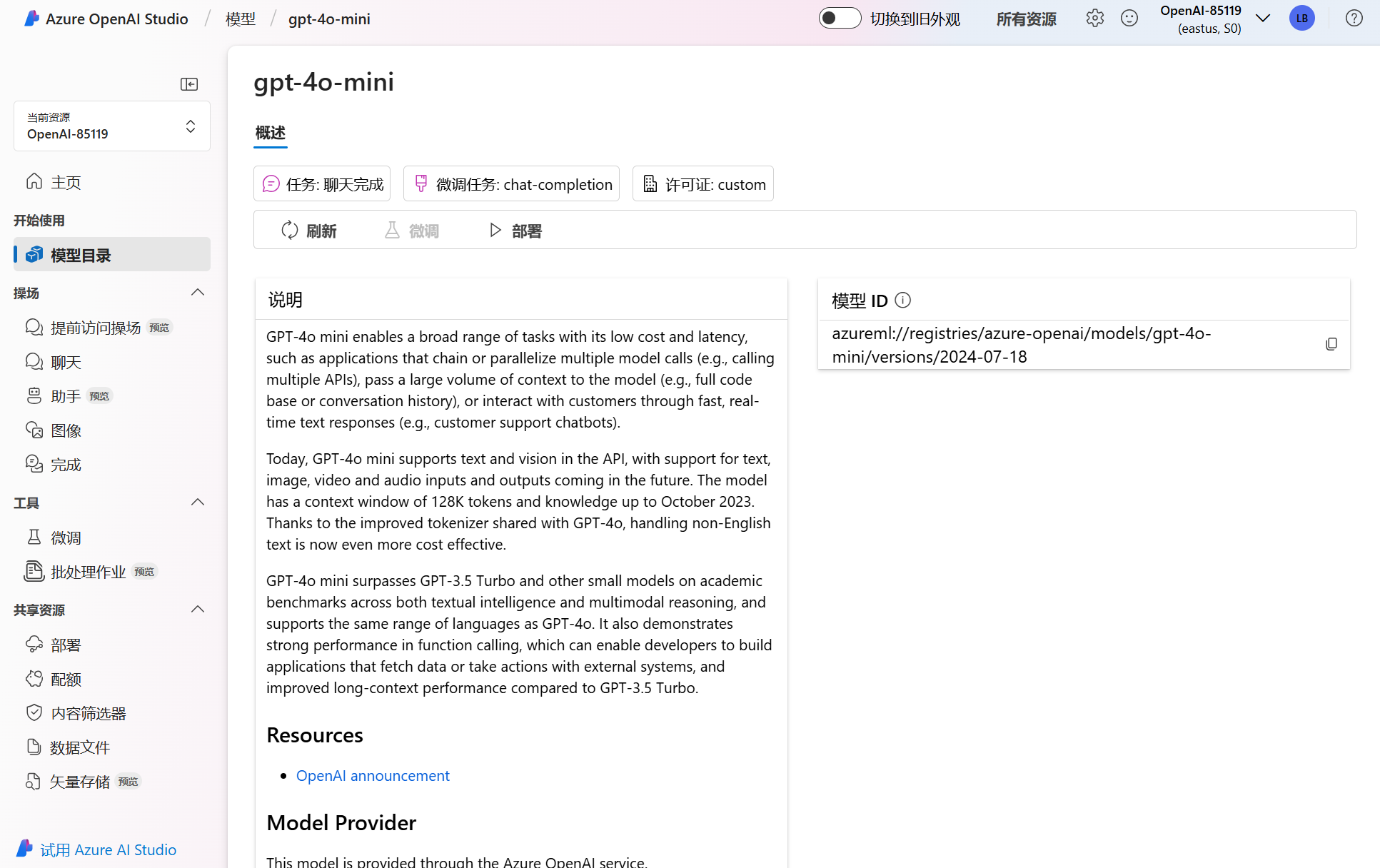Open the 助手 assistants playground
Viewport: 1380px width, 868px height.
coord(112,396)
